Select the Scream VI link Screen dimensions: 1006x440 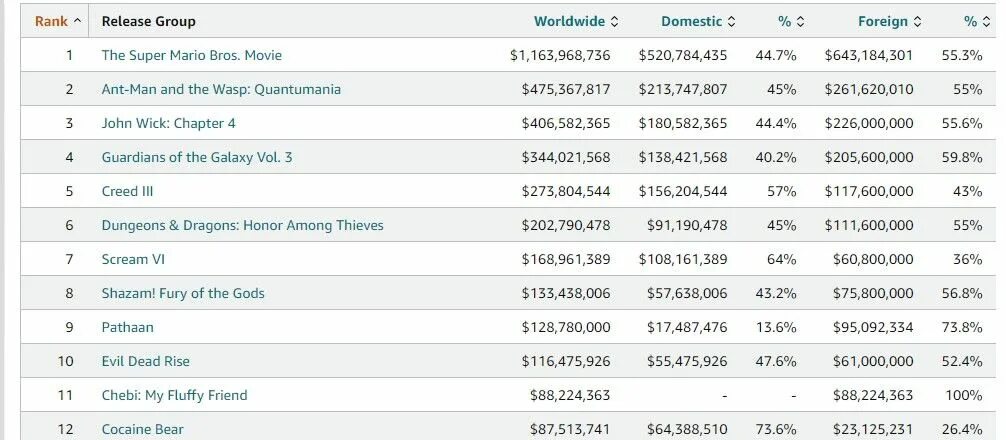tap(133, 259)
